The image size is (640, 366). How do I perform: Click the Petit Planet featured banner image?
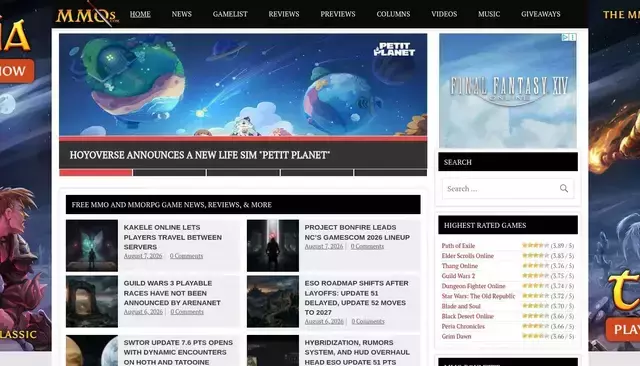pyautogui.click(x=243, y=84)
